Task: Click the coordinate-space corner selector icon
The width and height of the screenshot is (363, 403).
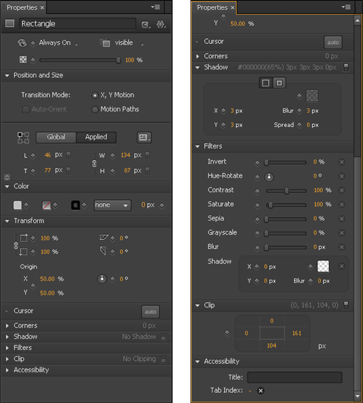Action: click(23, 138)
